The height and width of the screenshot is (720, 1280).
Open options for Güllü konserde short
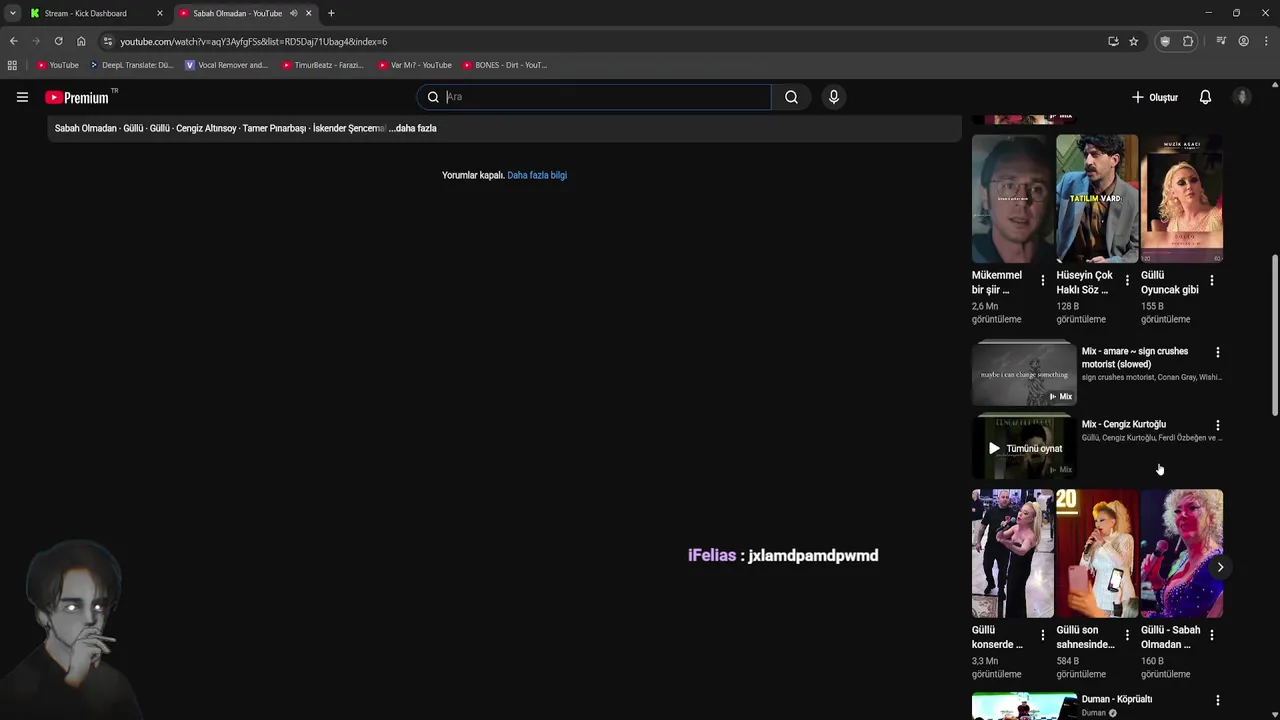tap(1043, 636)
